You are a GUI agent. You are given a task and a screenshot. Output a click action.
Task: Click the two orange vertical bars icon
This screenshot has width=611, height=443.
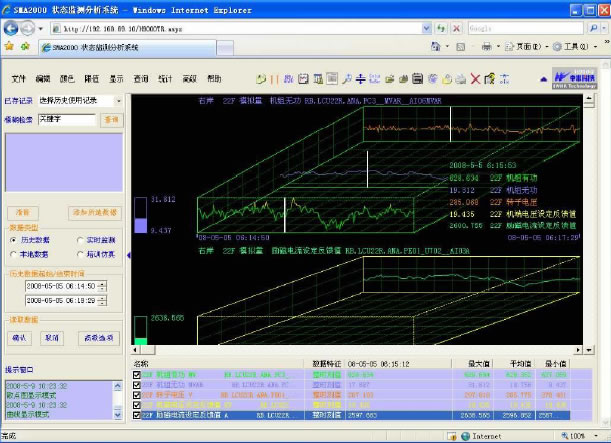[274, 79]
